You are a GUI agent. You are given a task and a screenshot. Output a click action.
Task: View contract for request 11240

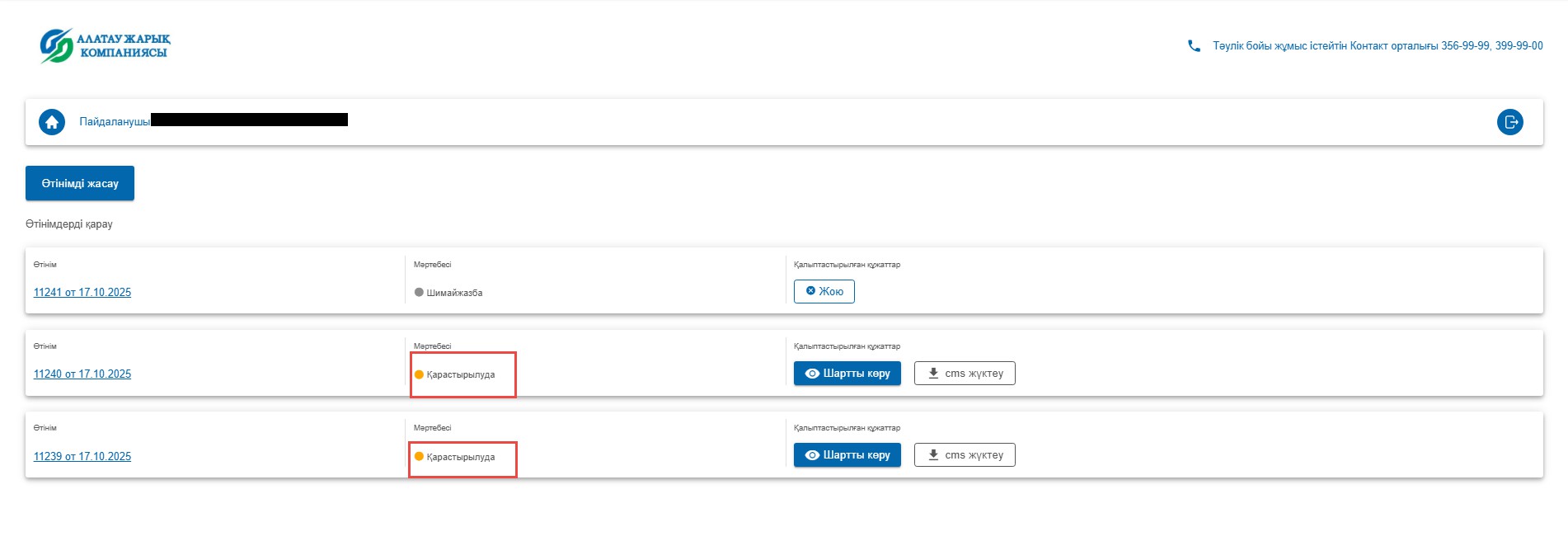[847, 374]
